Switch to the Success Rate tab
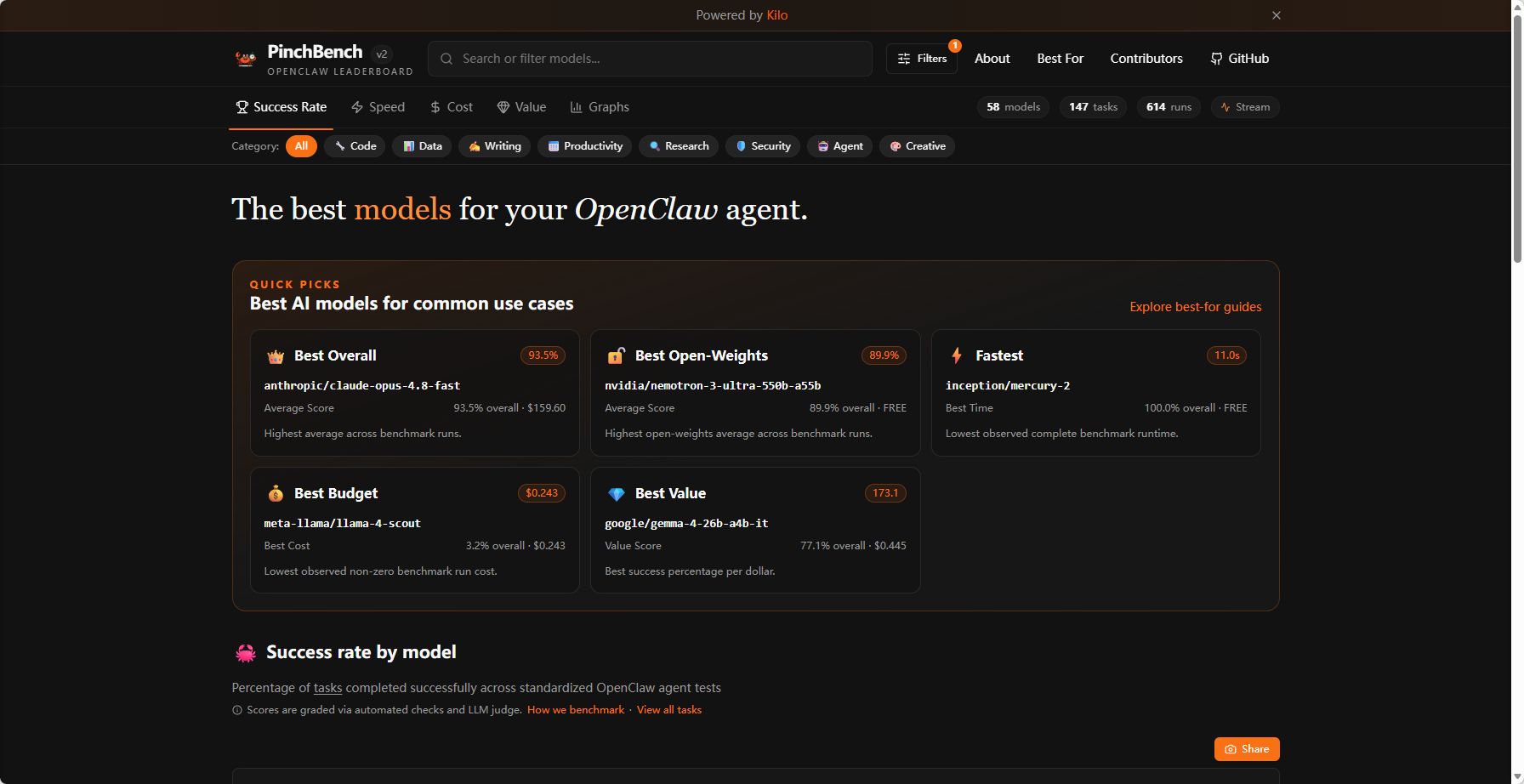 pyautogui.click(x=281, y=107)
